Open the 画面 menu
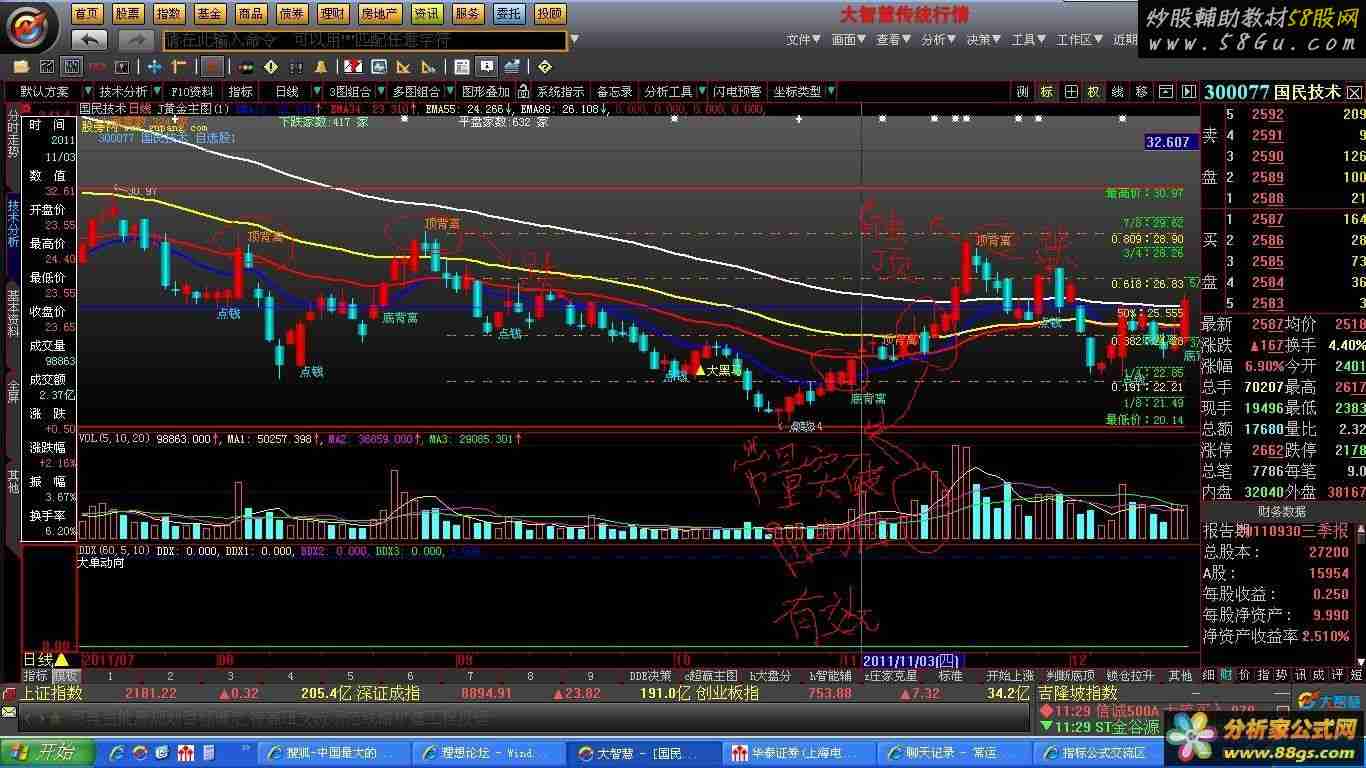This screenshot has width=1366, height=768. tap(848, 40)
